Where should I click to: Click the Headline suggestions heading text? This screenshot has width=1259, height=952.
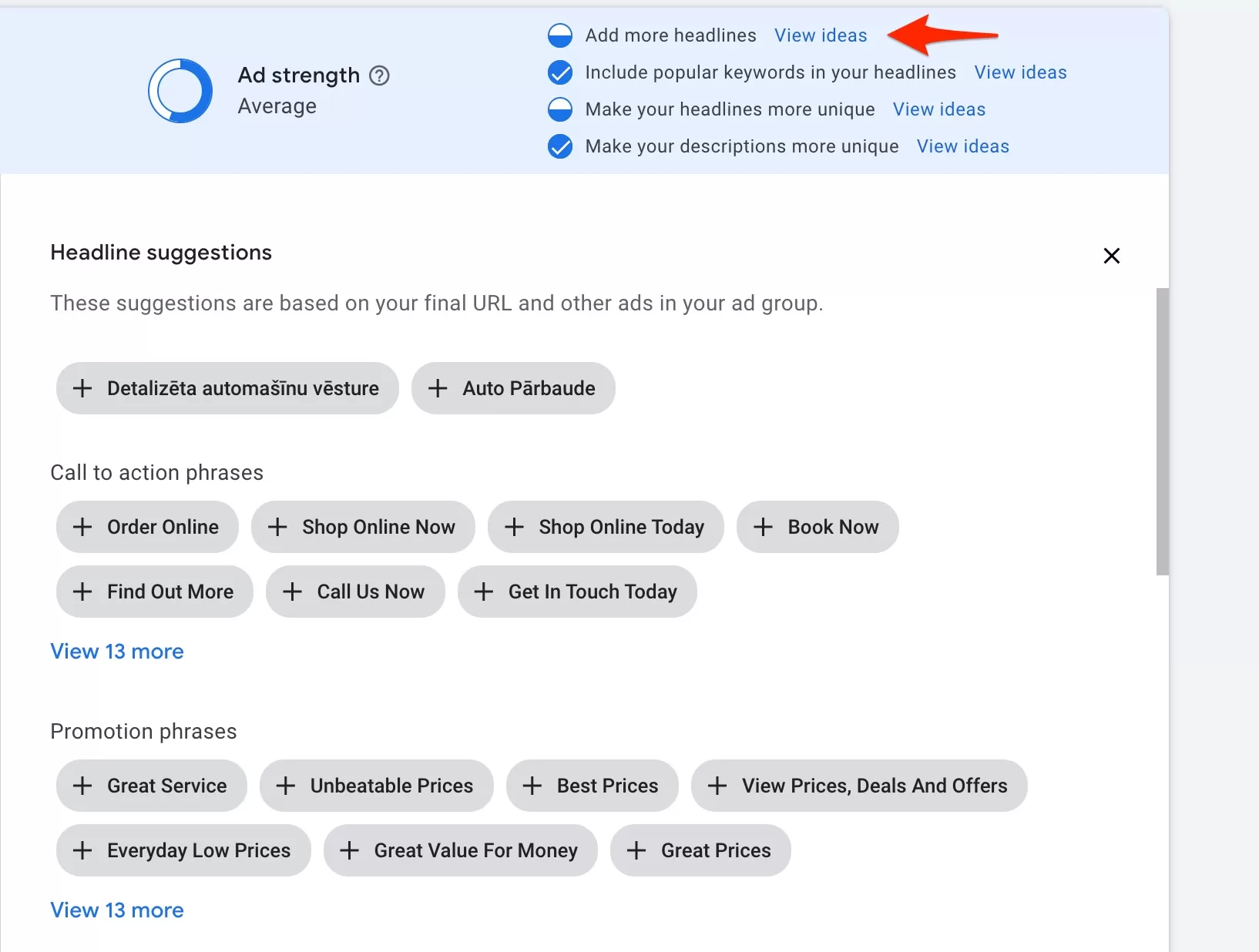coord(161,253)
